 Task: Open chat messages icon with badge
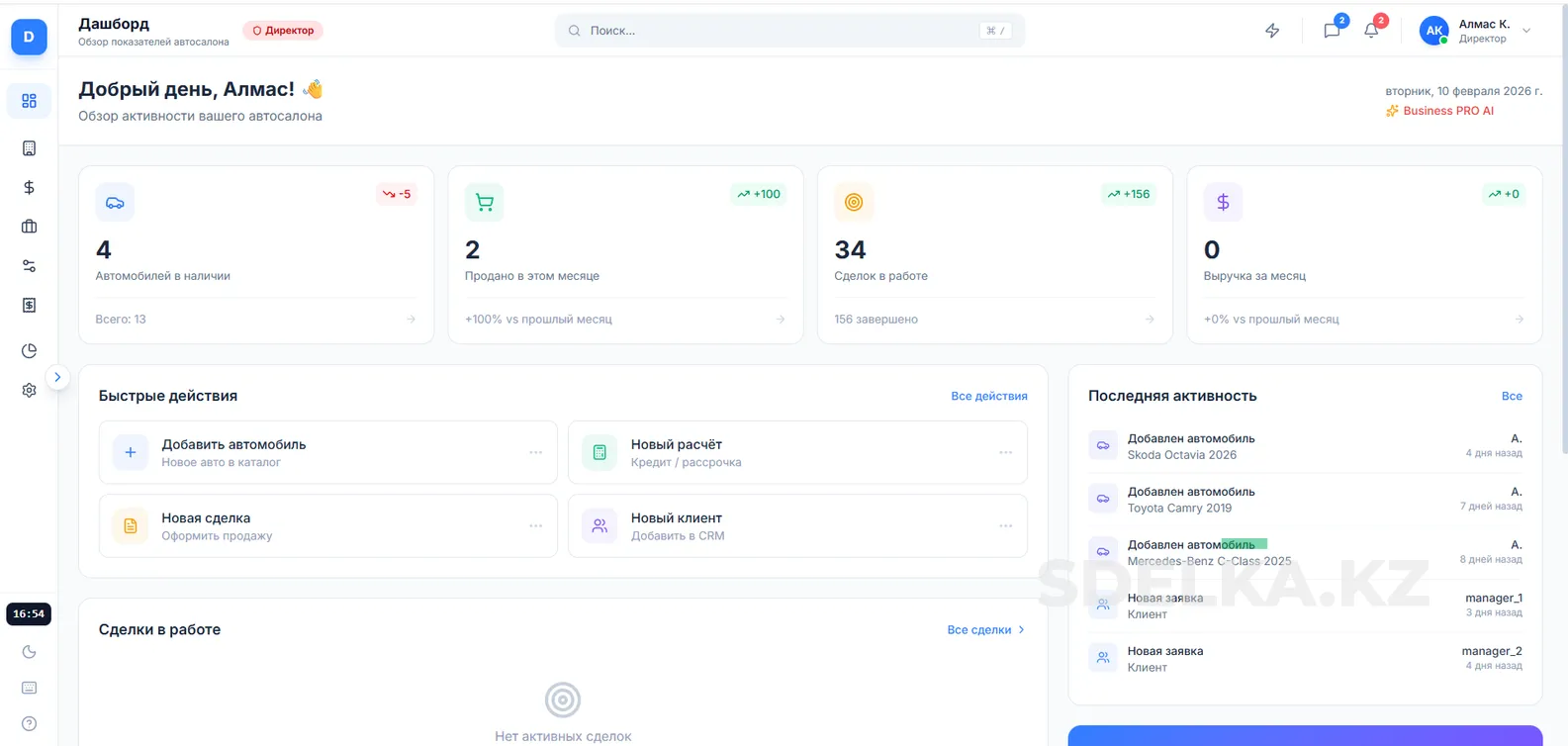pos(1332,31)
